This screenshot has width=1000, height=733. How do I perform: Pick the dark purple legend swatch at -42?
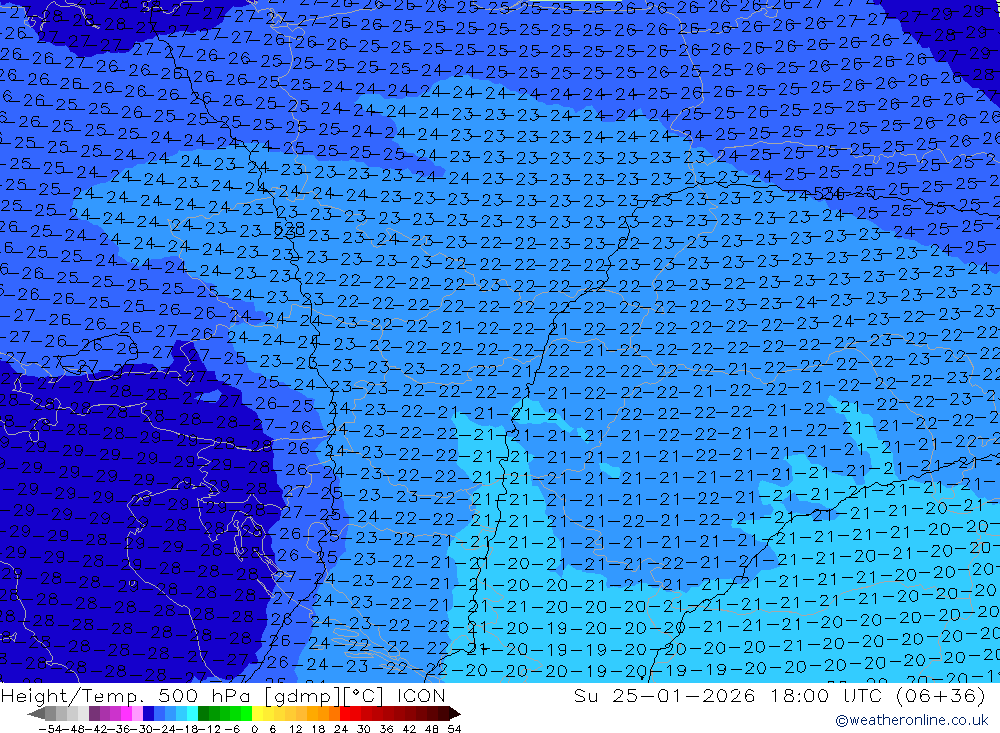point(94,714)
